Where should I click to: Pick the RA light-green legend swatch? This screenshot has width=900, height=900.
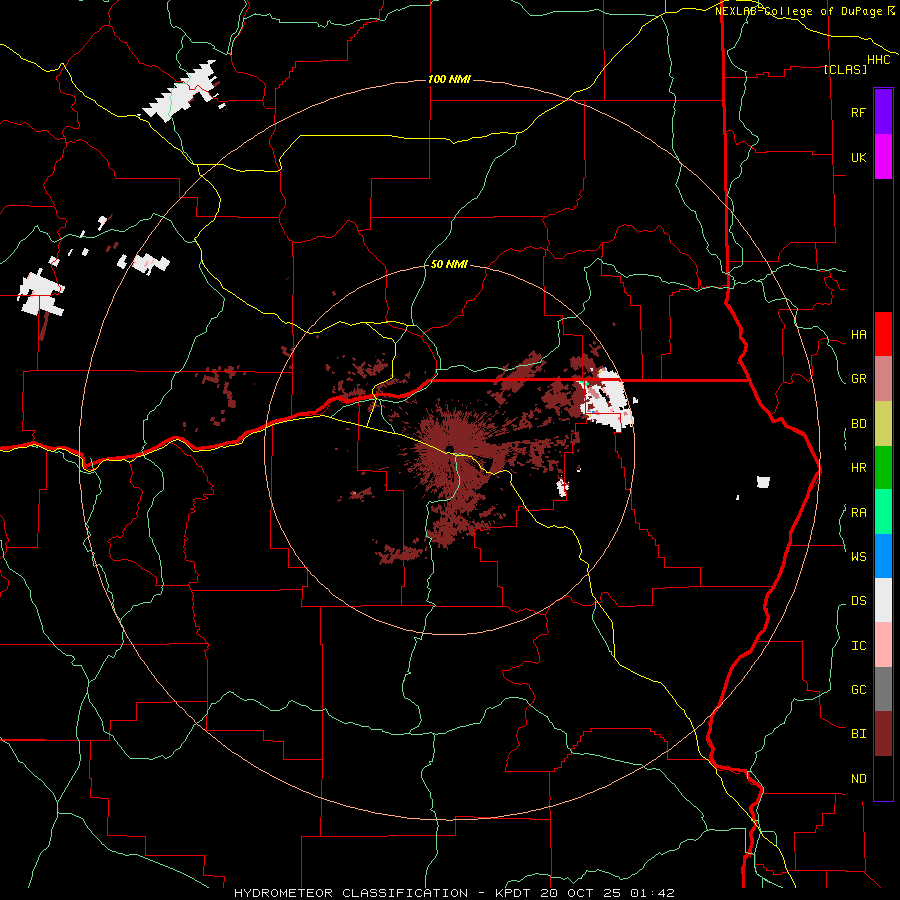point(883,512)
